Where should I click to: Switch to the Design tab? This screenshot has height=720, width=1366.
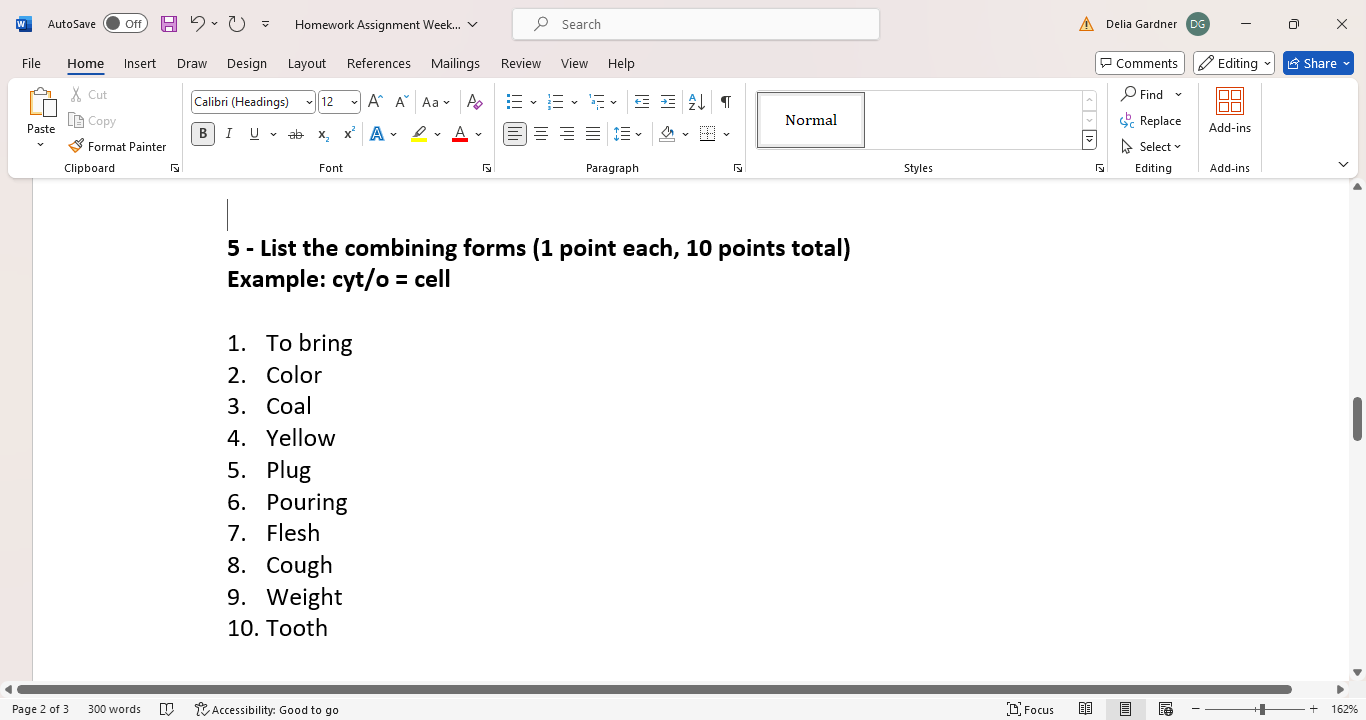click(x=247, y=63)
